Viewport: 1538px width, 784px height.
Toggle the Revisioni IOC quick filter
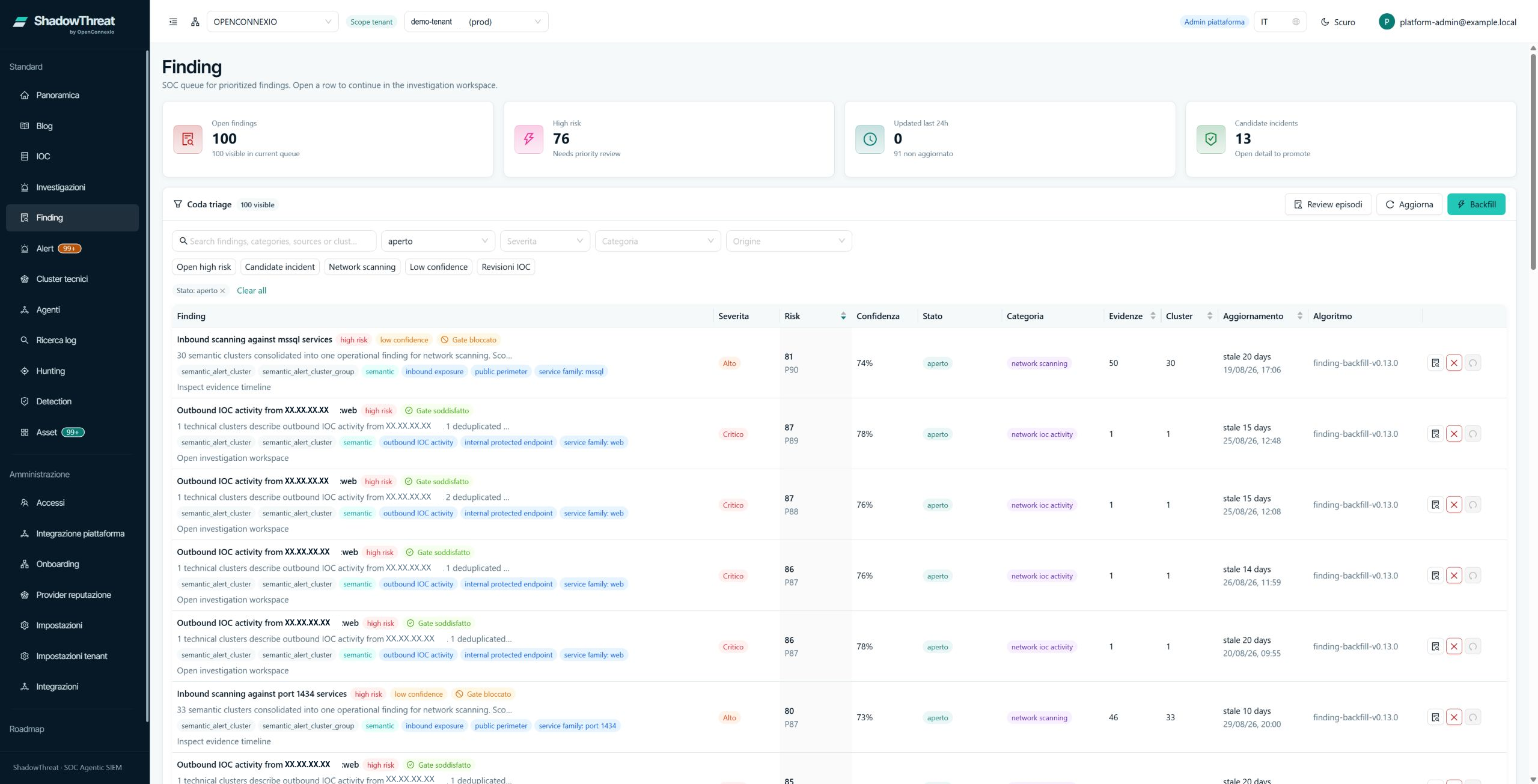[506, 267]
